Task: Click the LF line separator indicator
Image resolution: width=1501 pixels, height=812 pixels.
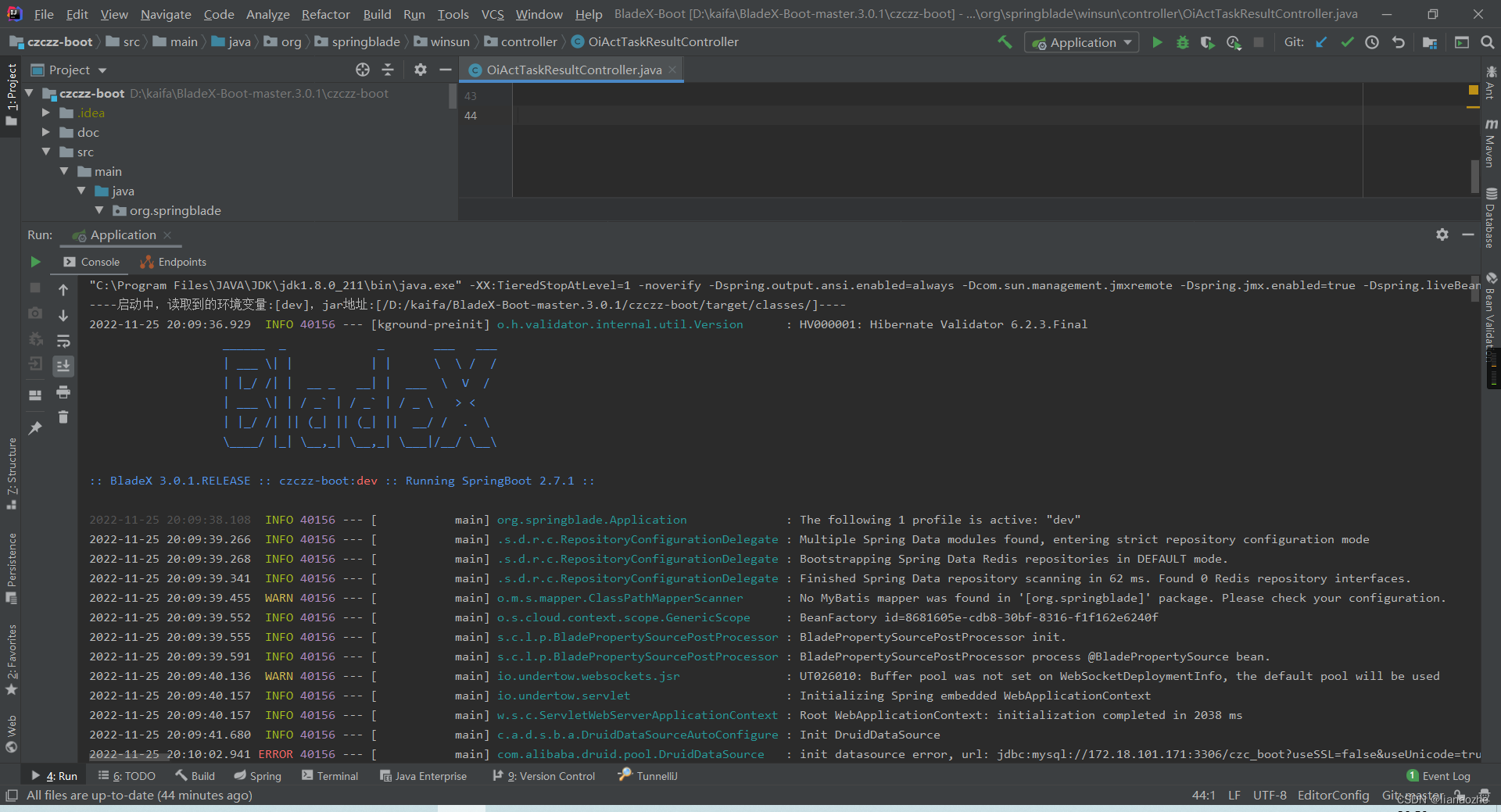Action: (x=1234, y=796)
